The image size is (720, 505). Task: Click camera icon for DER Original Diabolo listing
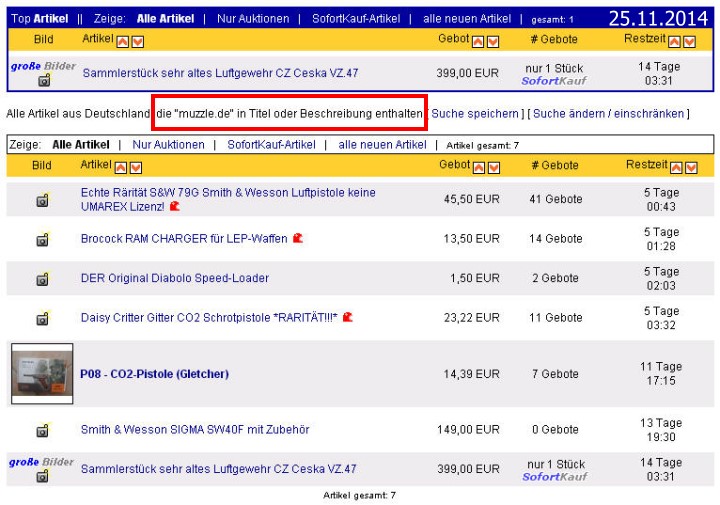click(x=42, y=278)
